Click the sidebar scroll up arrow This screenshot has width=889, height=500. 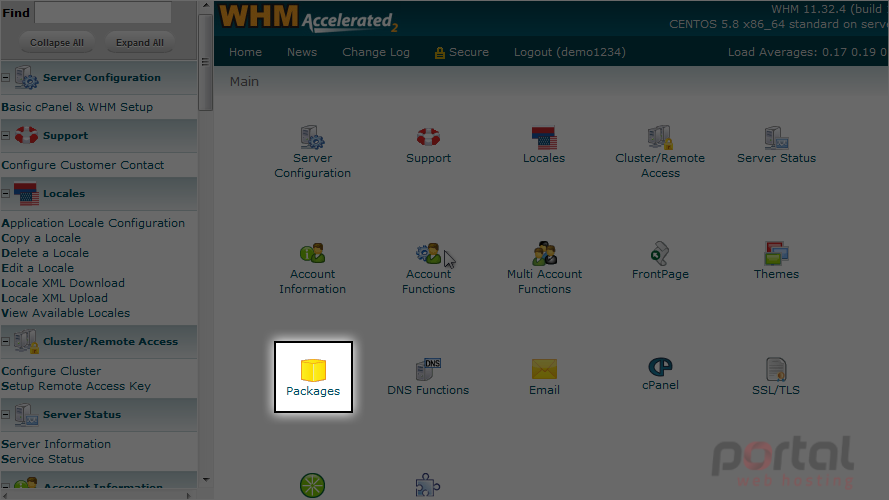tap(206, 6)
